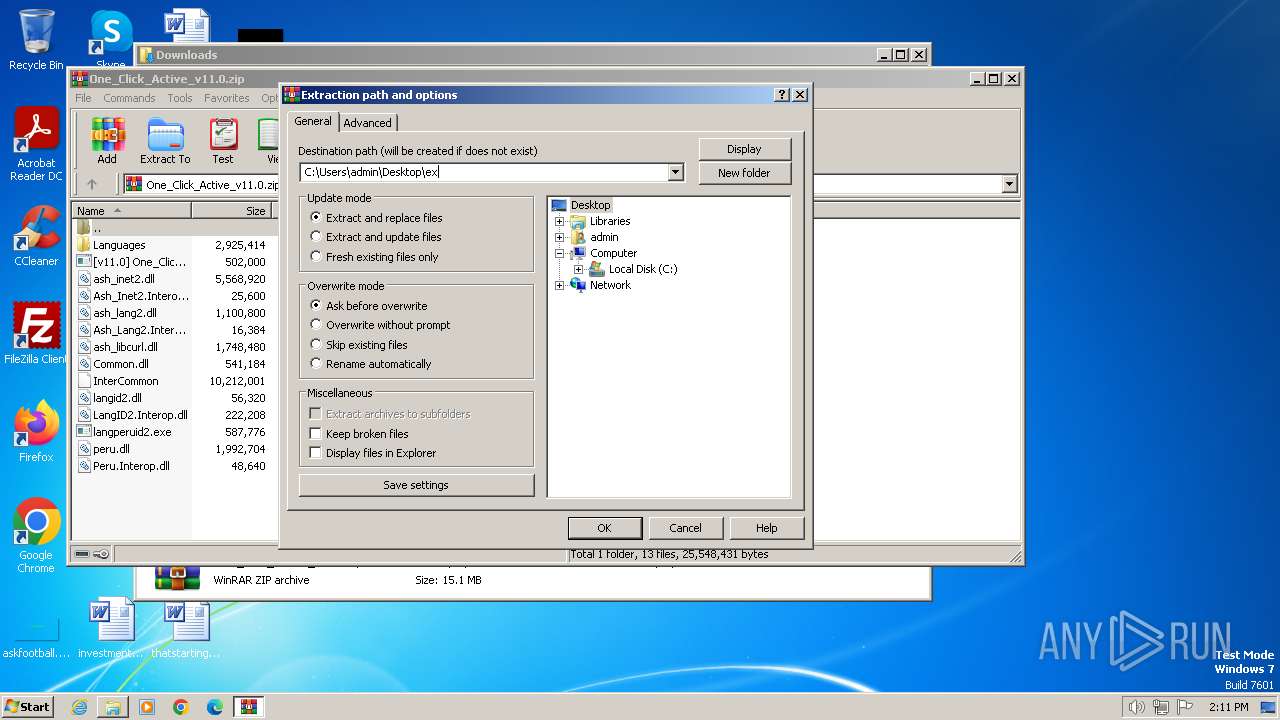
Task: Click the Add toolbar icon in WinRAR
Action: 107,141
